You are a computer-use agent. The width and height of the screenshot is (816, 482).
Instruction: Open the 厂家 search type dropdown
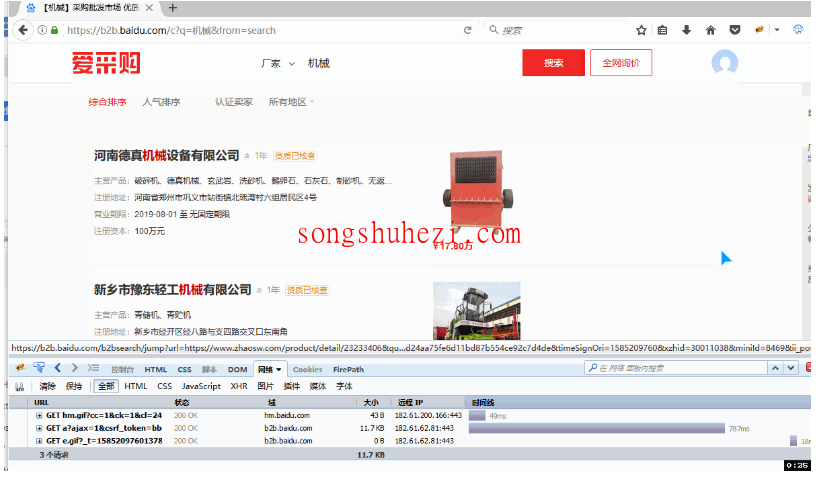[278, 64]
